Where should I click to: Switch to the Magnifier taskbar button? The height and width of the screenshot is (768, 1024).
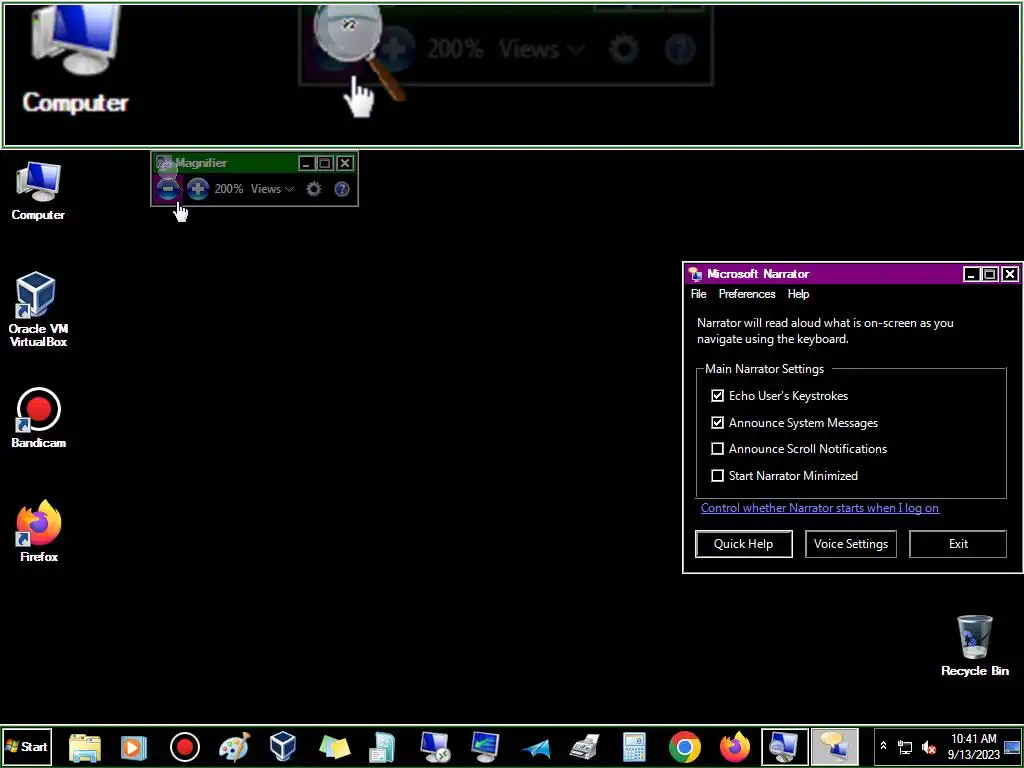point(785,746)
